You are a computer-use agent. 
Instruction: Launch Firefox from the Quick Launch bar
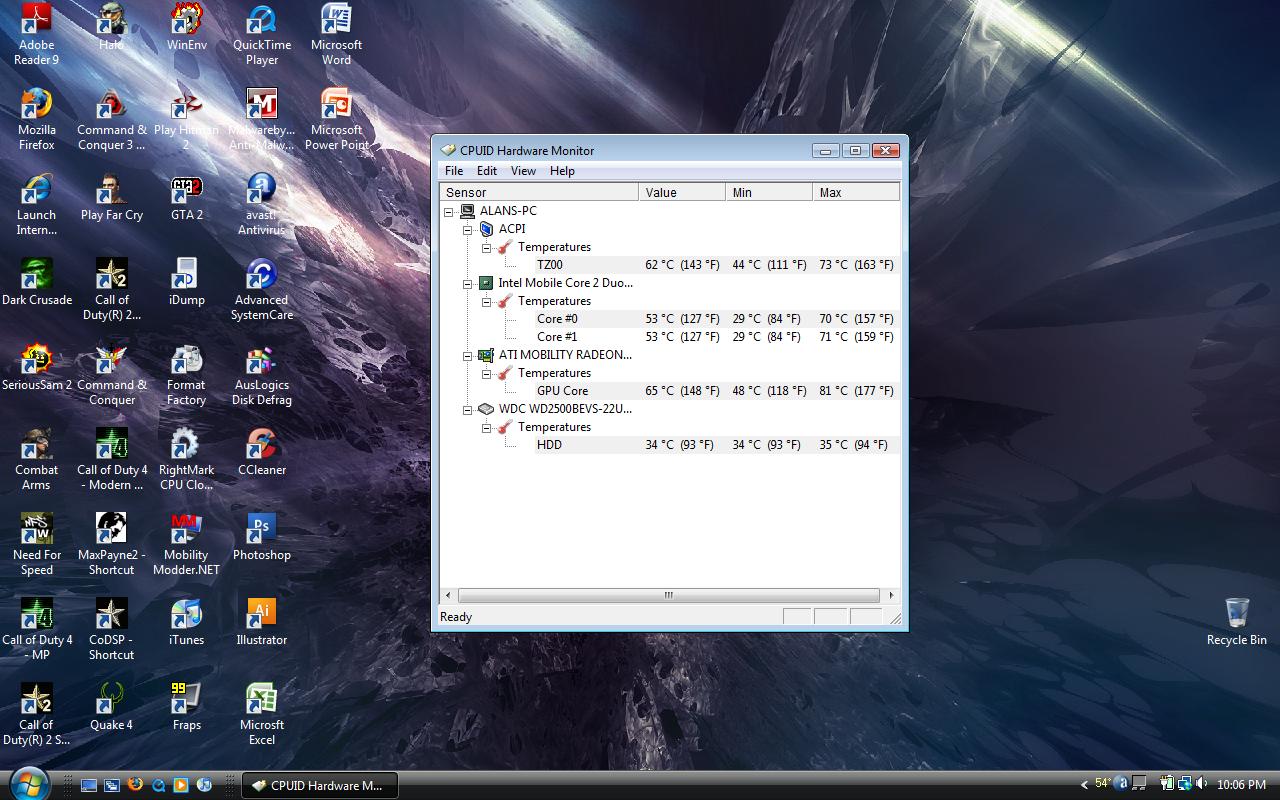[135, 785]
